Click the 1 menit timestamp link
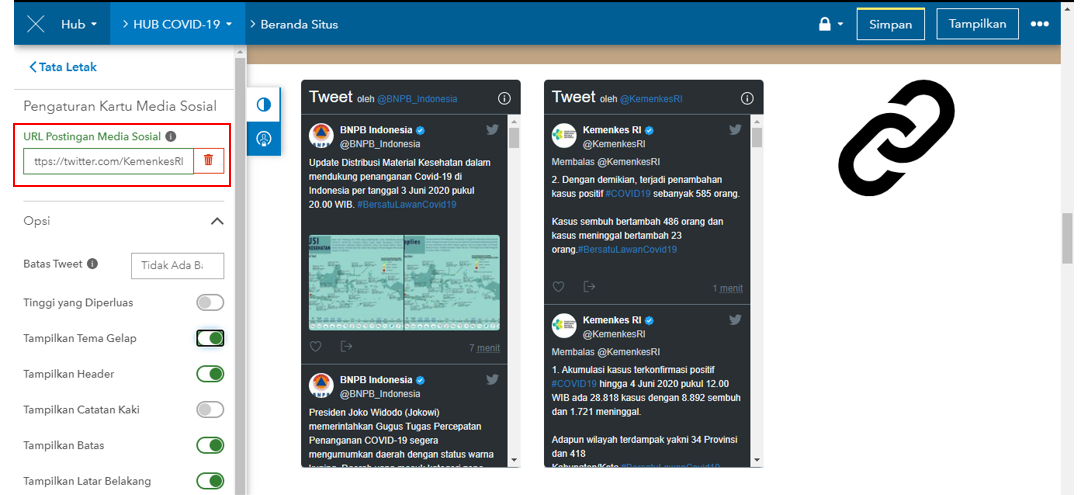The height and width of the screenshot is (495, 1082). (x=728, y=289)
